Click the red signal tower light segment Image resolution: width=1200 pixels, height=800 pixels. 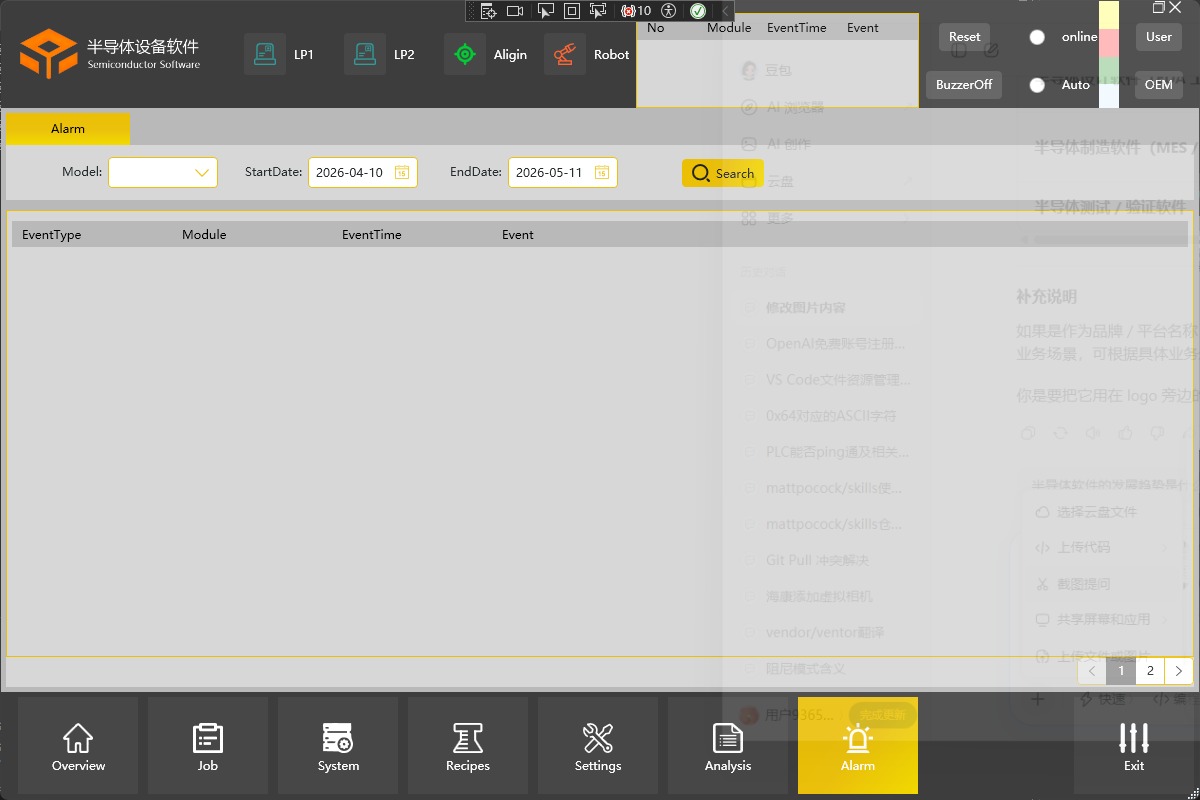click(x=1109, y=42)
